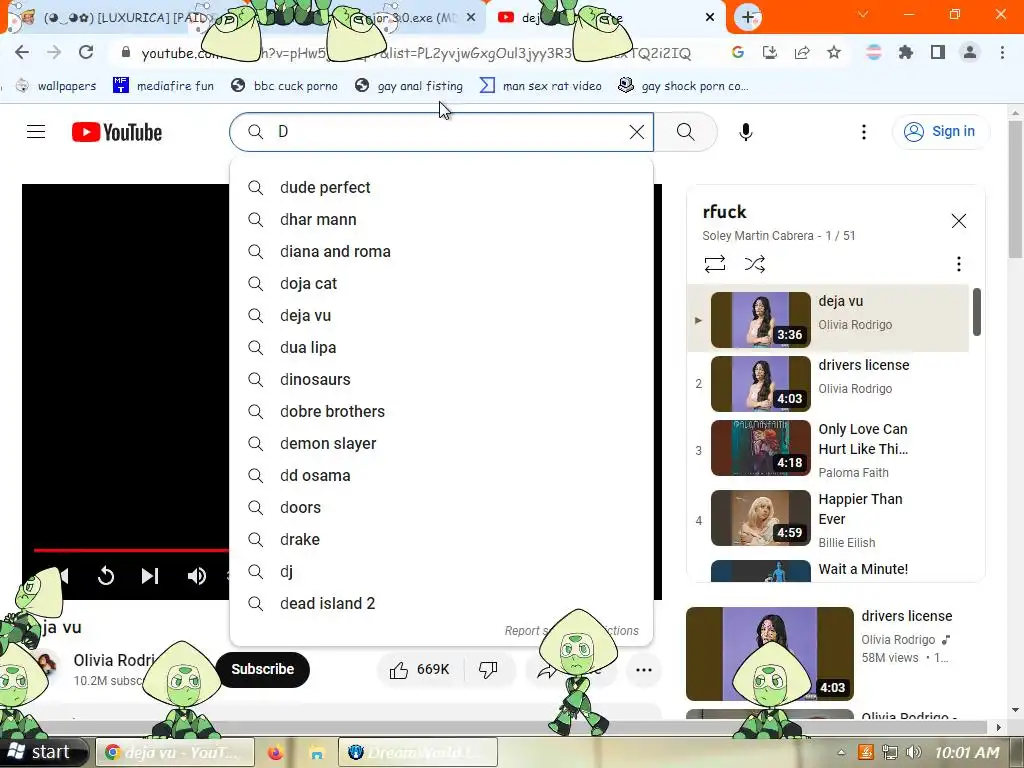The height and width of the screenshot is (768, 1024).
Task: Open YouTube hamburger guide menu
Action: coord(36,132)
